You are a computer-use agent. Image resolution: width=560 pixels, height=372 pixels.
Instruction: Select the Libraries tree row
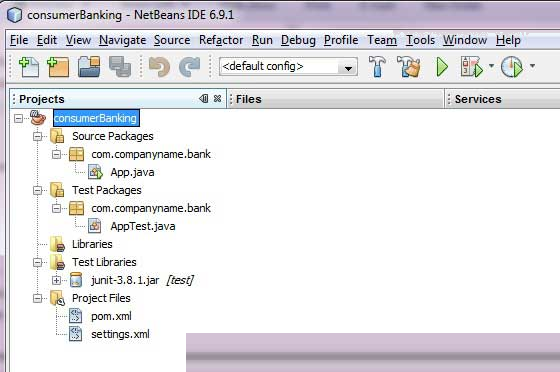point(92,244)
